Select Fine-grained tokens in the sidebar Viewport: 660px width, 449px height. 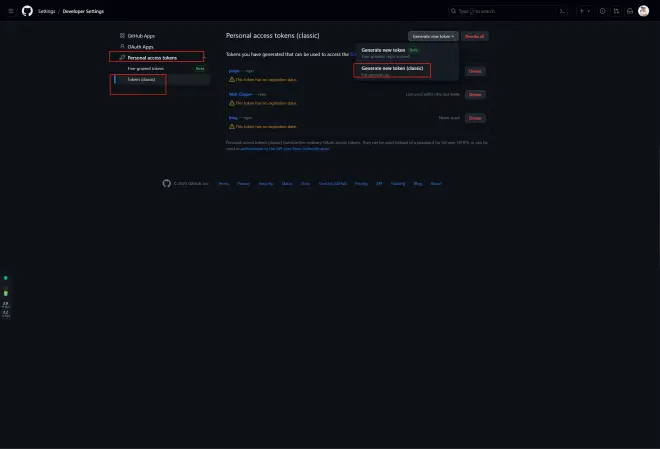point(146,69)
